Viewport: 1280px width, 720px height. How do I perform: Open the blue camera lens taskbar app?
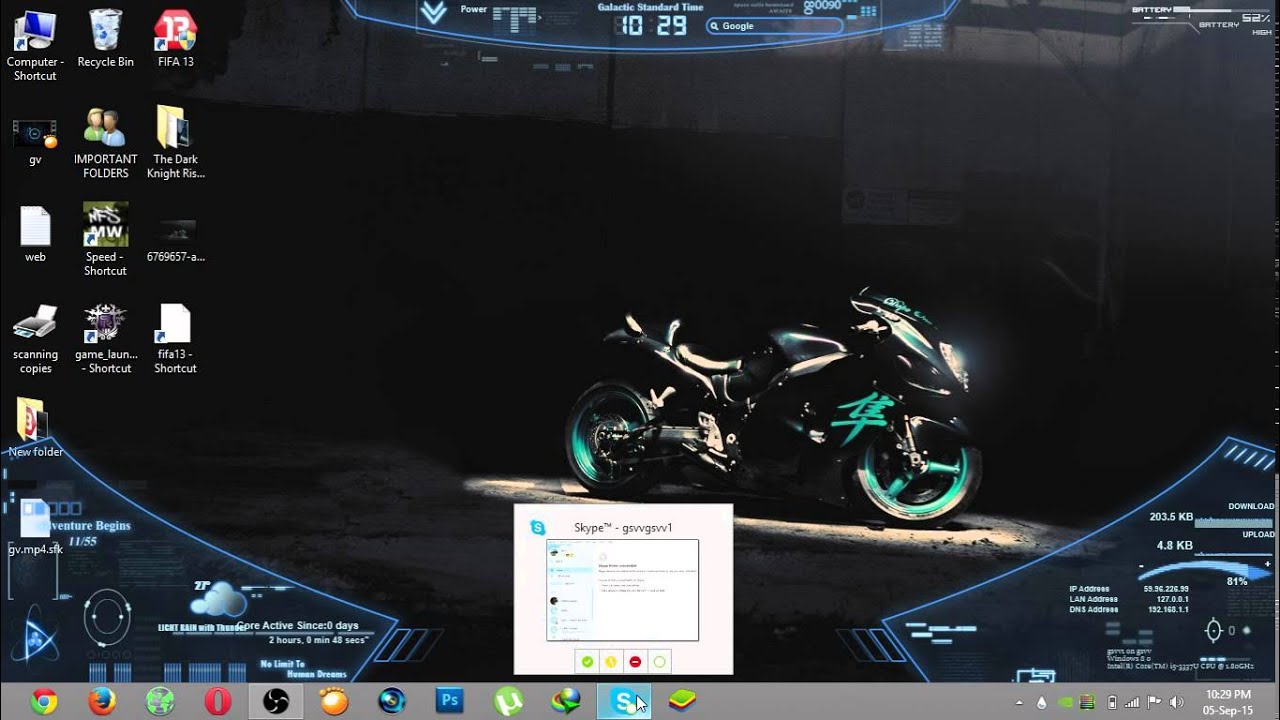coord(392,702)
